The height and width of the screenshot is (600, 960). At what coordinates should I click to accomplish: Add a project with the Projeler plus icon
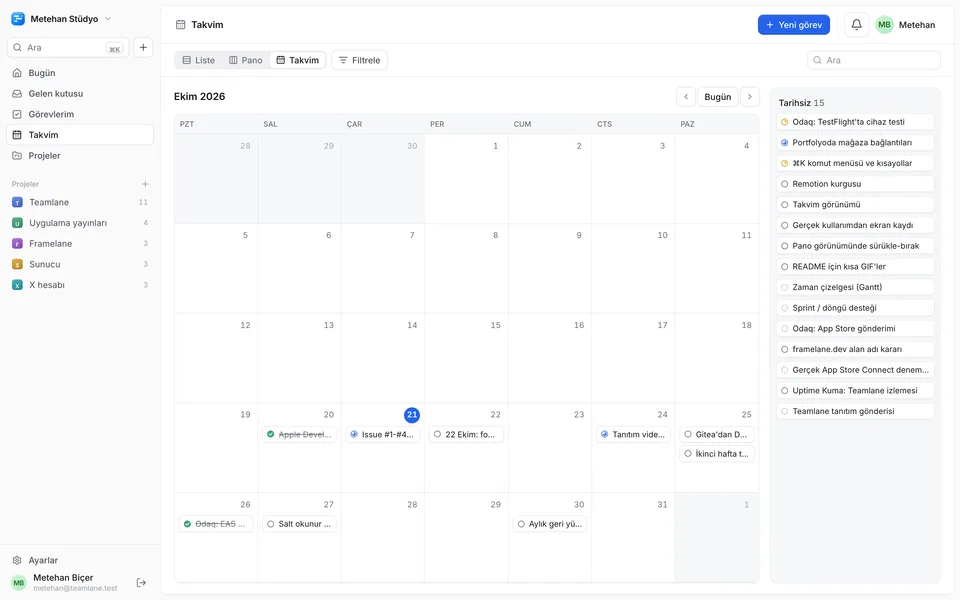[145, 184]
